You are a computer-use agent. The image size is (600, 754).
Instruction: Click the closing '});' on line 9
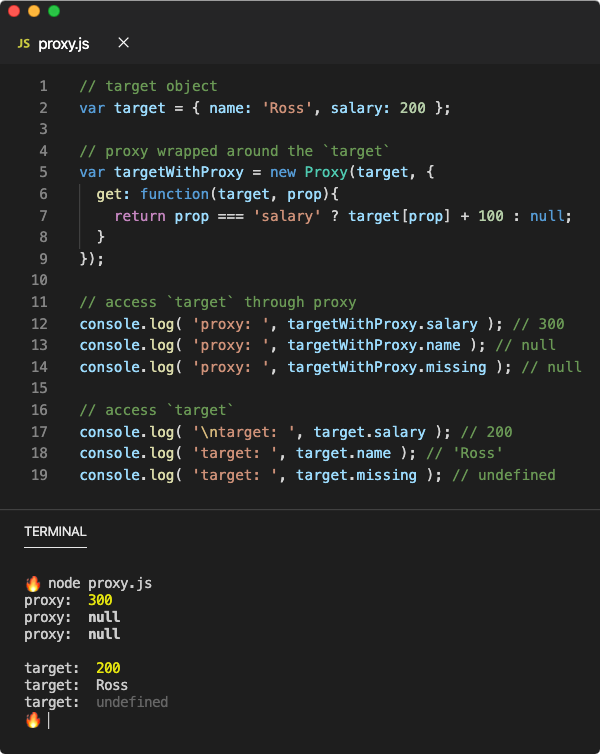pyautogui.click(x=91, y=259)
